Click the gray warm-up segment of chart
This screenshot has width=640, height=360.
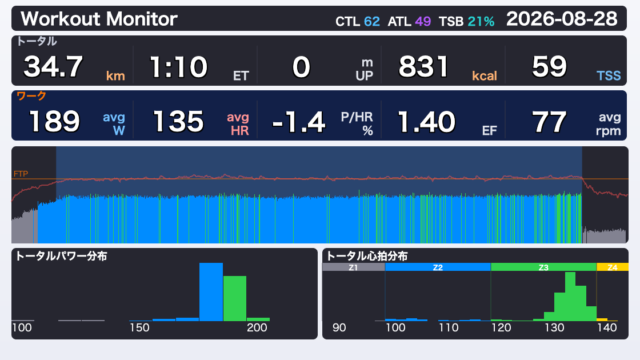pyautogui.click(x=24, y=227)
